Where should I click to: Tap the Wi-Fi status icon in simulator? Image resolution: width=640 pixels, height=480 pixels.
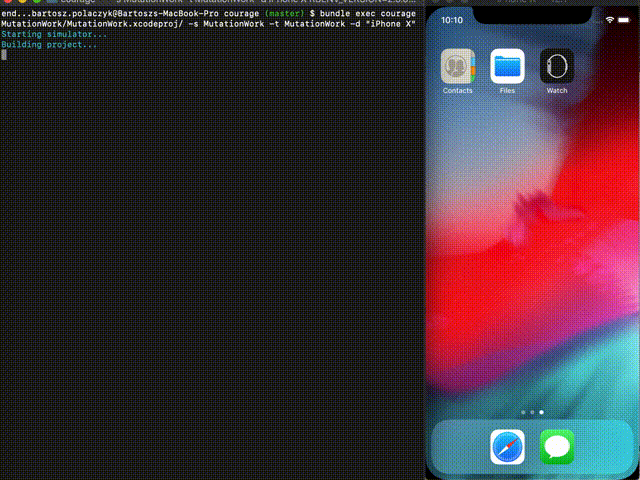610,20
